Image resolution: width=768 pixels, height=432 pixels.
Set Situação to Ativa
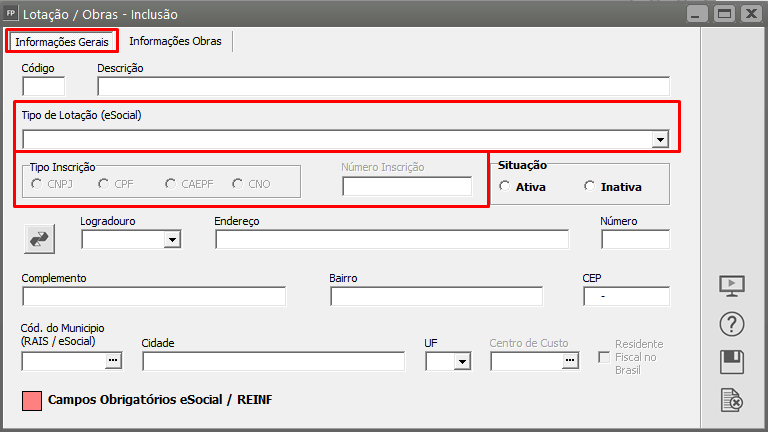coord(504,187)
